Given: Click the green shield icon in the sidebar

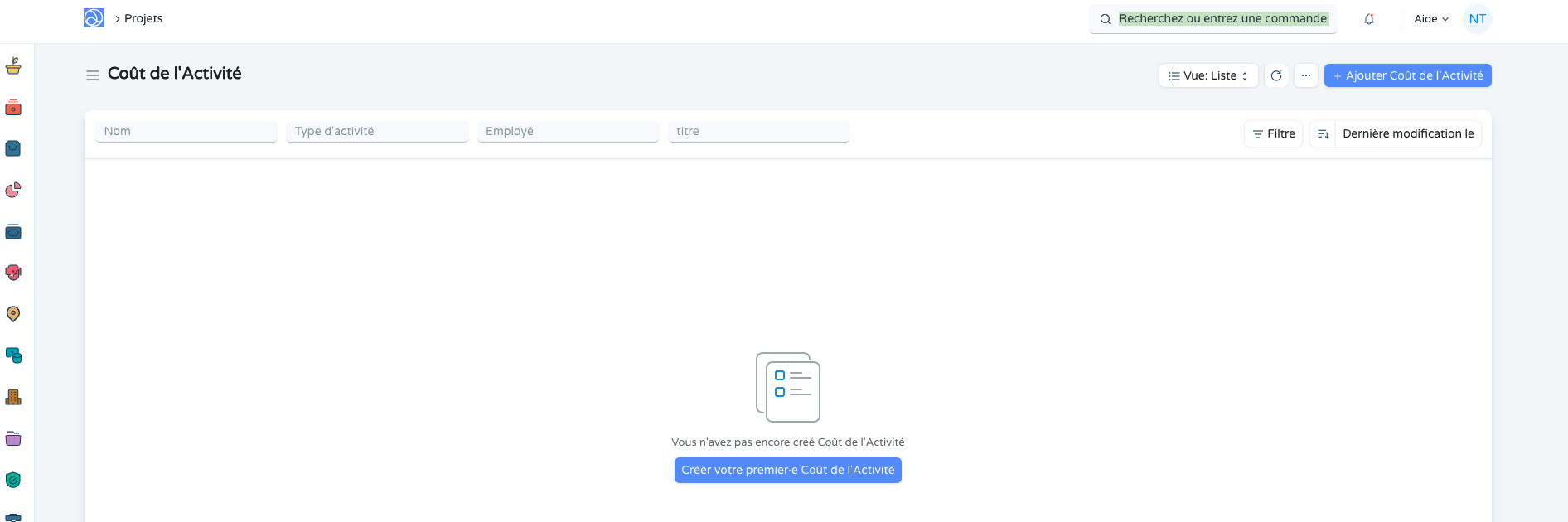Looking at the screenshot, I should [13, 480].
